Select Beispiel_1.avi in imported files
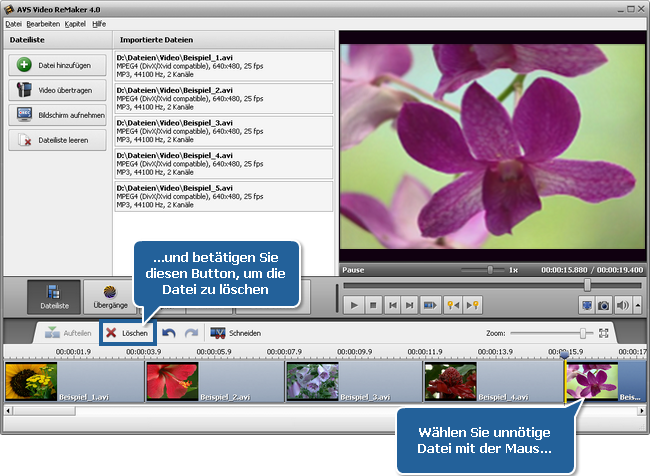Viewport: 650px width, 476px height. point(224,66)
